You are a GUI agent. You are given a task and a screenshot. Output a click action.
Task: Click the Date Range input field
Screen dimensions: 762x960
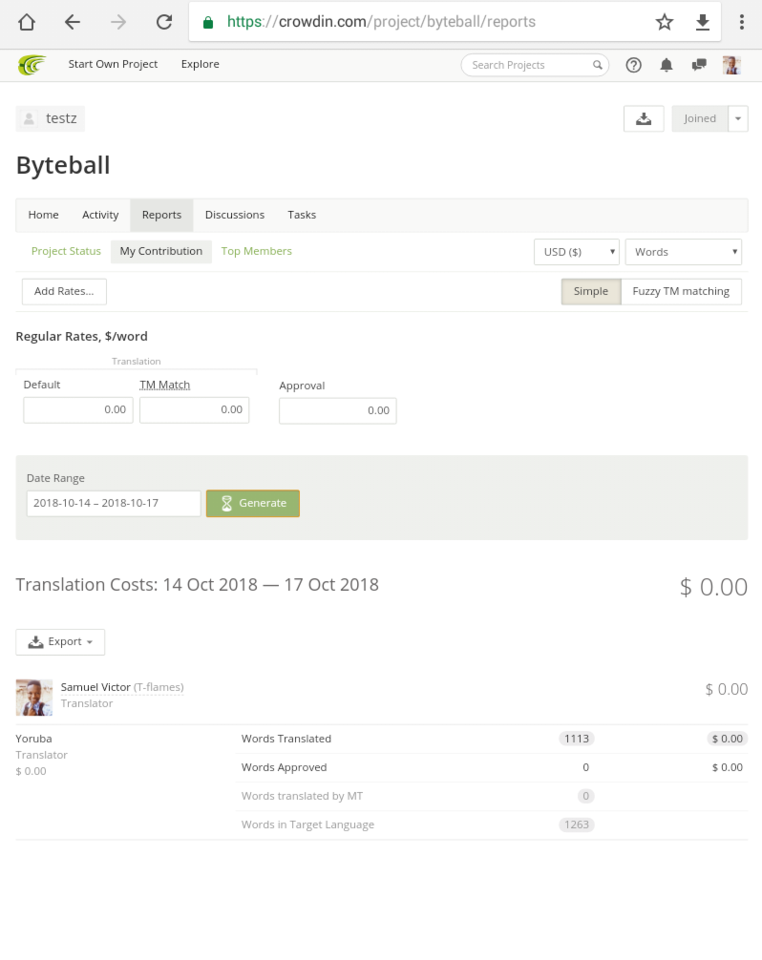click(x=113, y=503)
